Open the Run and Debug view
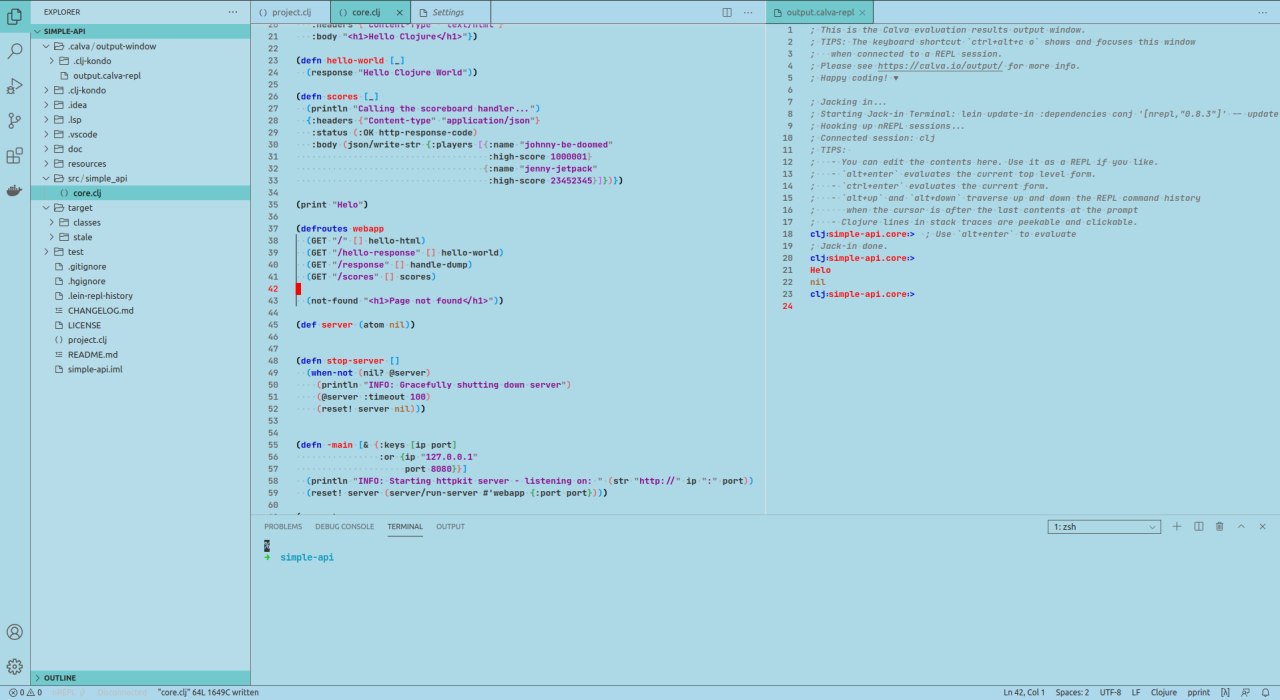 point(15,86)
